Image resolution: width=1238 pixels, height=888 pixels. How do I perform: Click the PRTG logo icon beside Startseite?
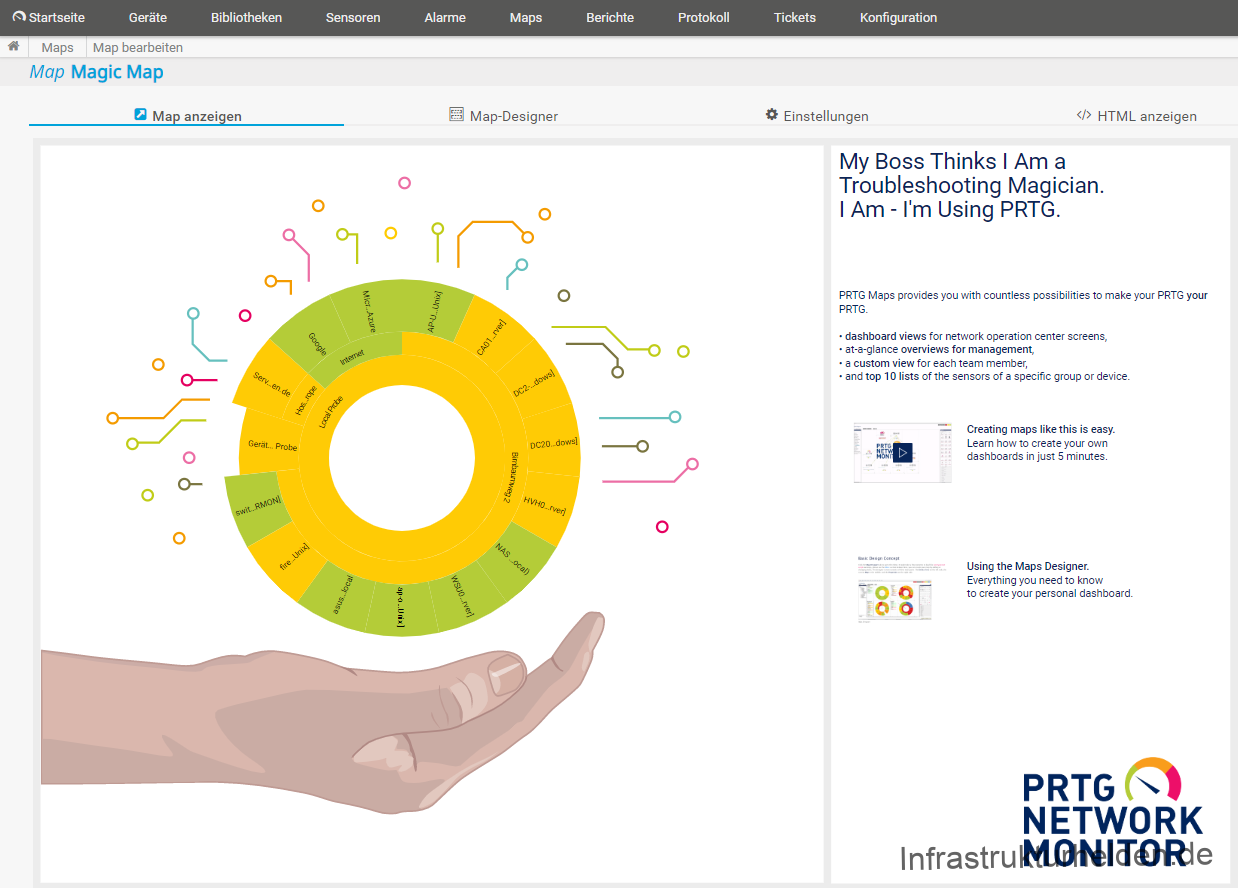coord(18,17)
